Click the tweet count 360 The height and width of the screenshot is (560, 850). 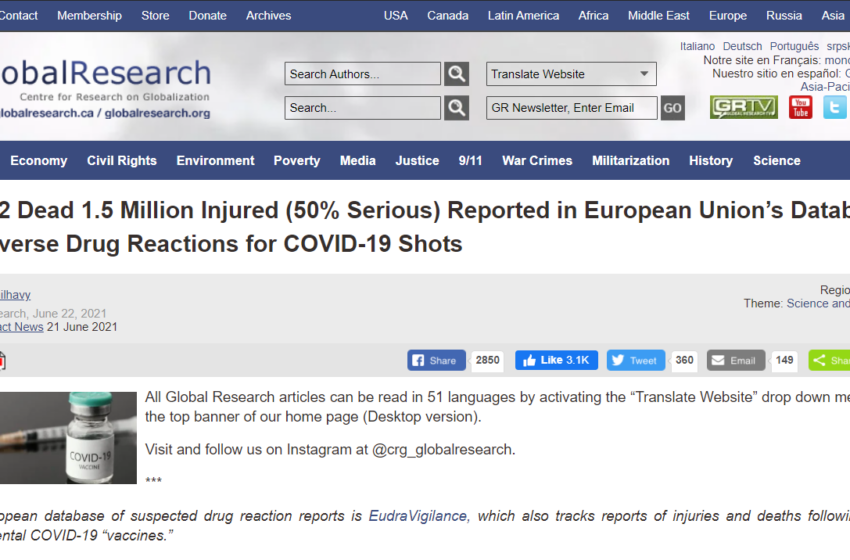pos(684,361)
